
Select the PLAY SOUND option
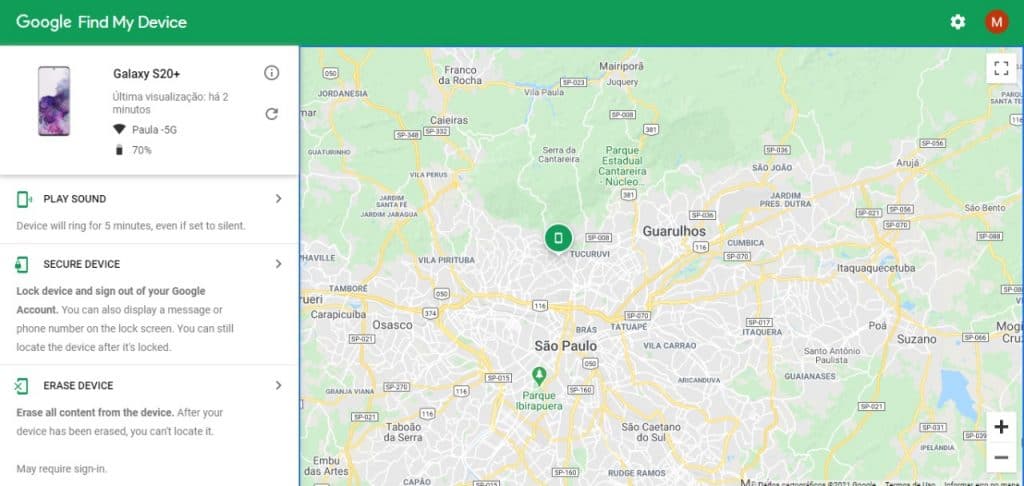pos(75,199)
